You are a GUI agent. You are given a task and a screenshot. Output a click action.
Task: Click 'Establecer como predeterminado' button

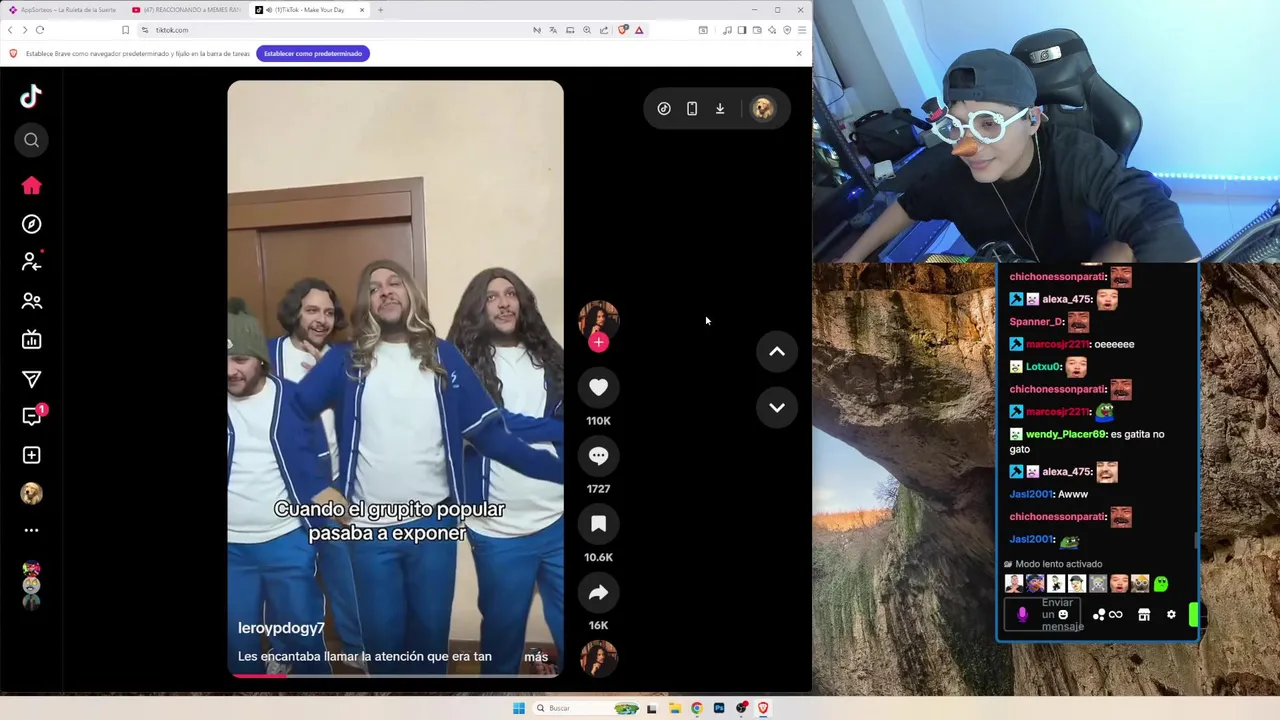coord(313,53)
